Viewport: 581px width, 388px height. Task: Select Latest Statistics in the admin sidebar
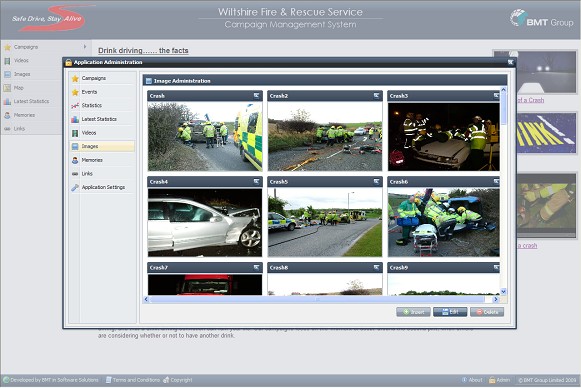coord(102,119)
